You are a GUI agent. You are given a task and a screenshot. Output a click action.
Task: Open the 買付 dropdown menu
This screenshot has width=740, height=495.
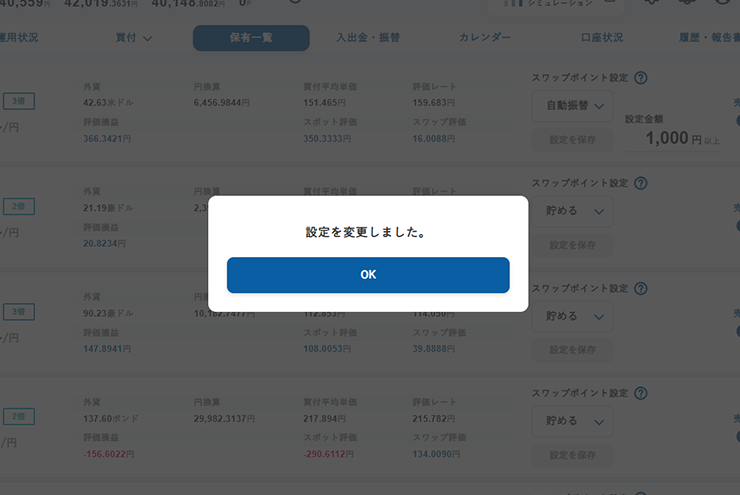(134, 38)
